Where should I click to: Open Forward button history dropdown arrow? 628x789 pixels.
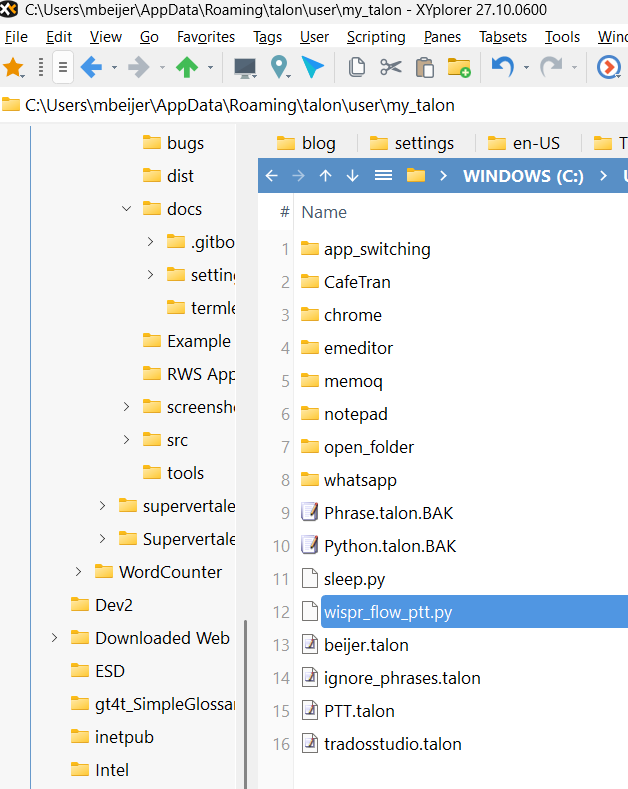click(162, 67)
